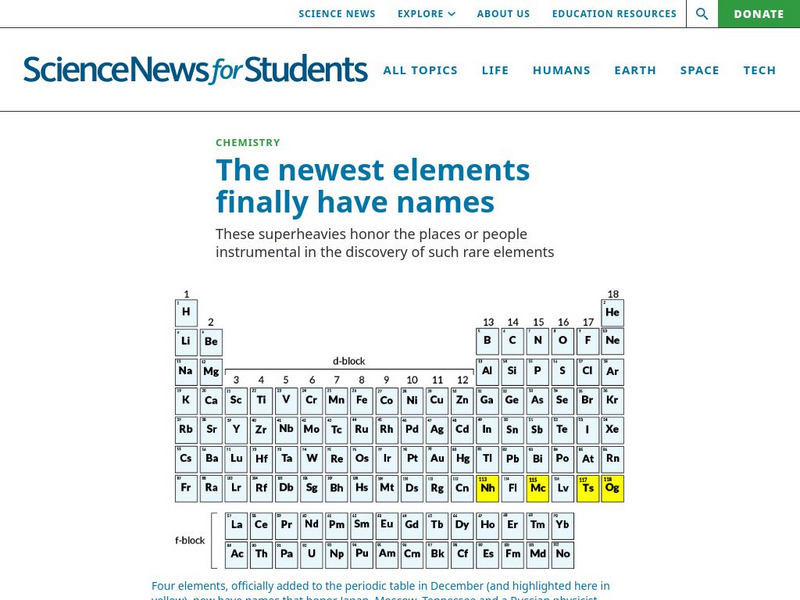The image size is (800, 600).
Task: Switch to the HUMANS section
Action: (x=562, y=71)
